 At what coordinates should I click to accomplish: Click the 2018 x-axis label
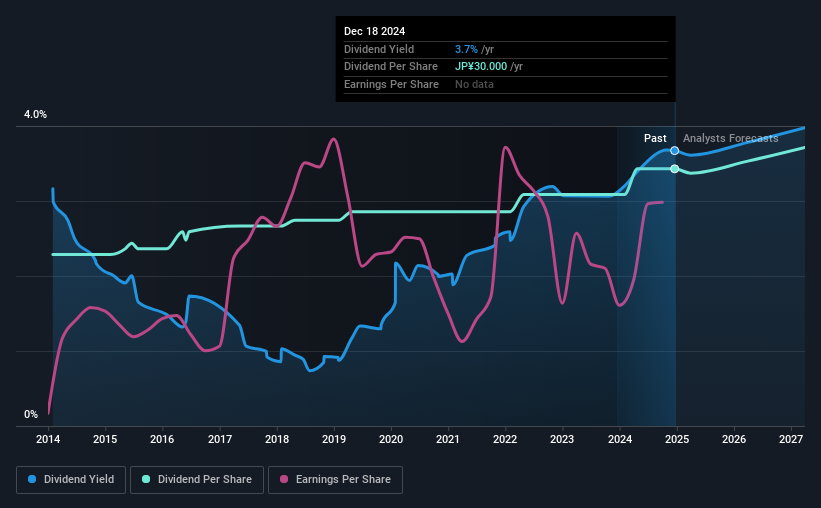click(x=276, y=439)
